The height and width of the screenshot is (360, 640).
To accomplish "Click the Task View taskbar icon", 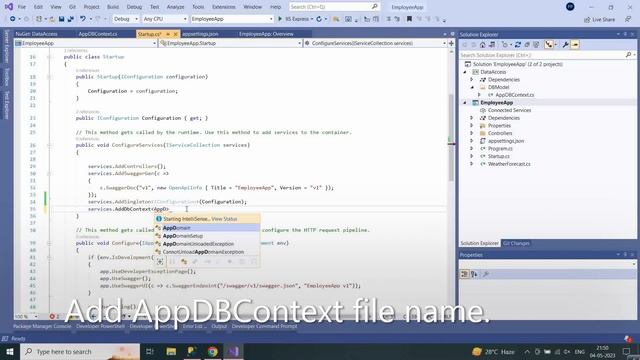I will (x=150, y=351).
